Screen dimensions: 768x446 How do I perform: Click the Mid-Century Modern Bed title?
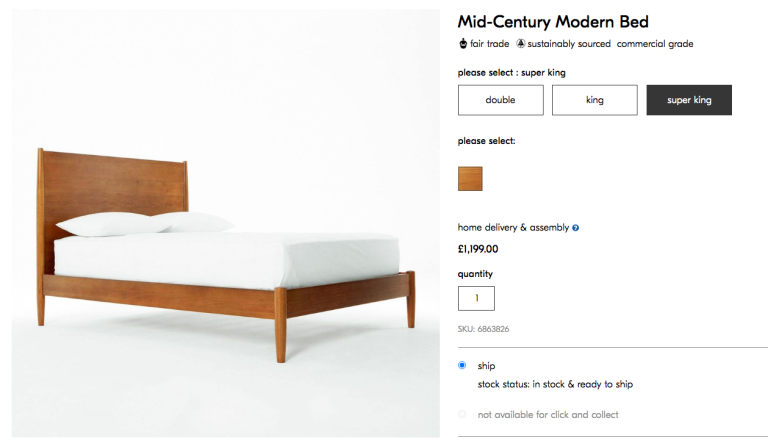pyautogui.click(x=553, y=22)
